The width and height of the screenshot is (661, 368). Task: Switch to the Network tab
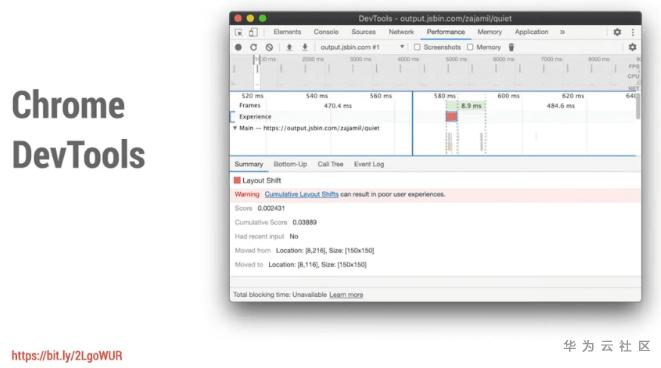(x=401, y=32)
